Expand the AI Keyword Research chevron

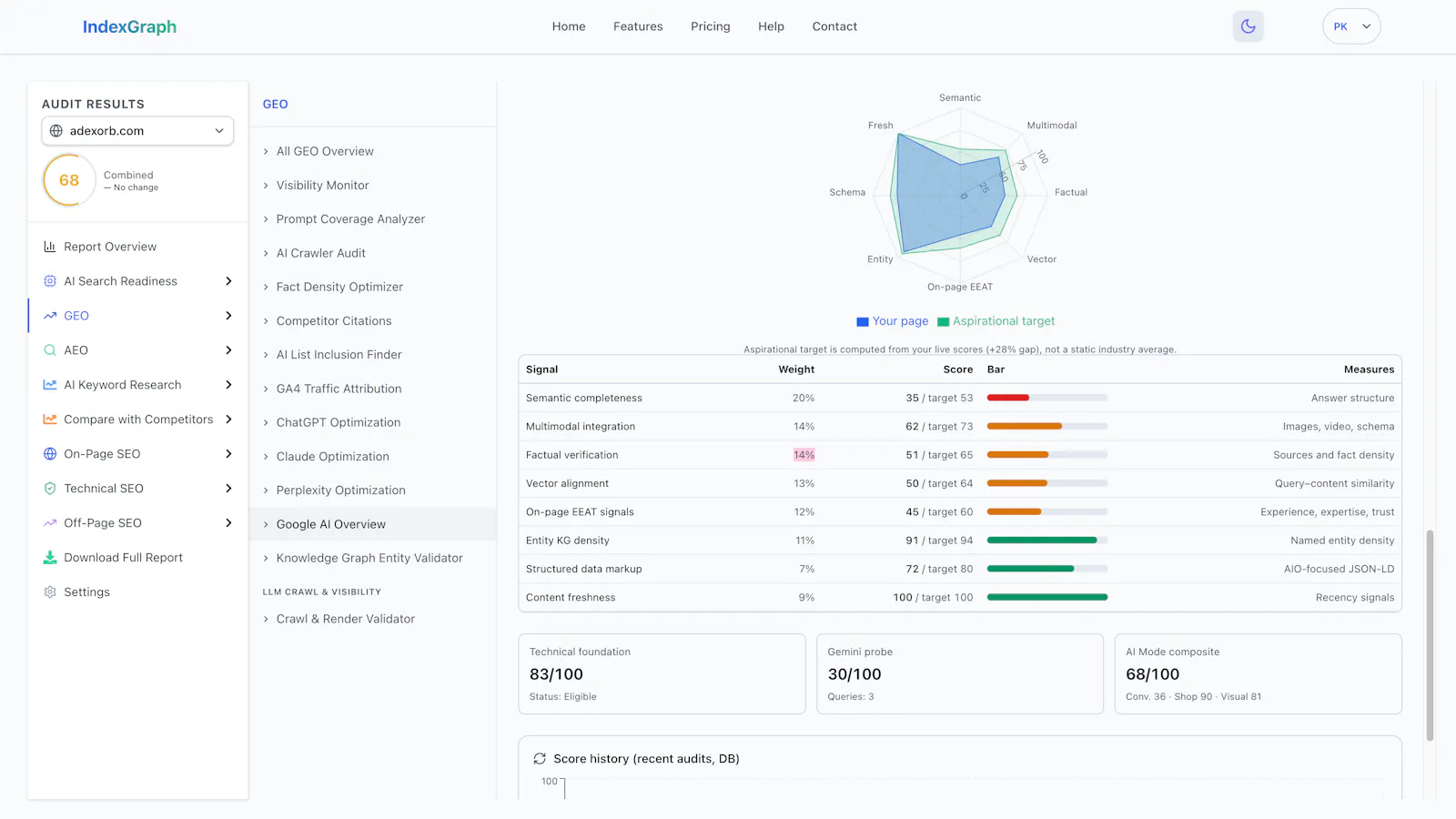[x=228, y=385]
